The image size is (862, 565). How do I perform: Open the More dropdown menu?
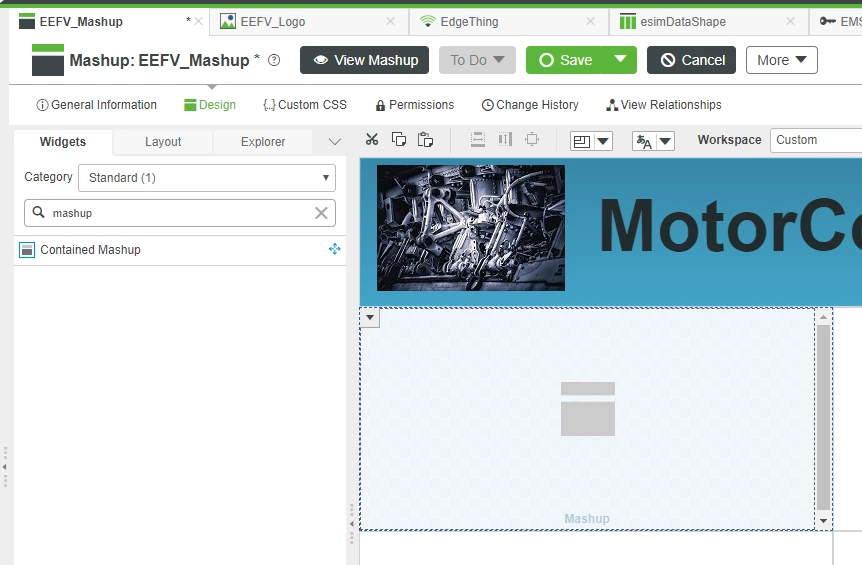click(781, 60)
